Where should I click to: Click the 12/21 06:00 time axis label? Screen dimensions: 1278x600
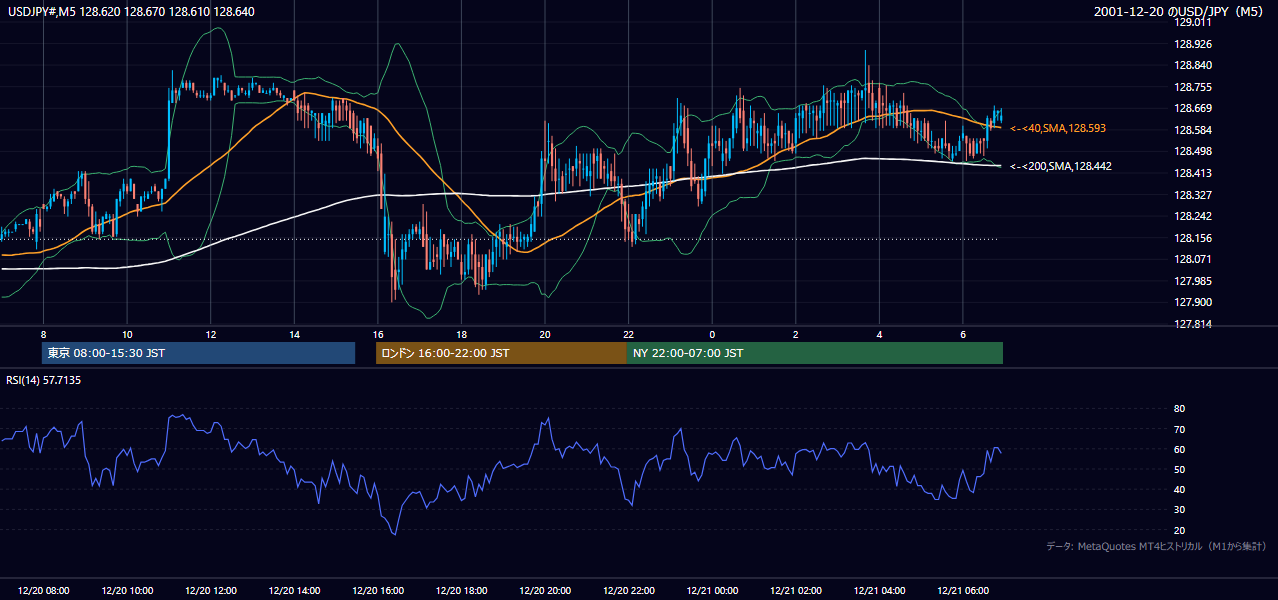962,591
